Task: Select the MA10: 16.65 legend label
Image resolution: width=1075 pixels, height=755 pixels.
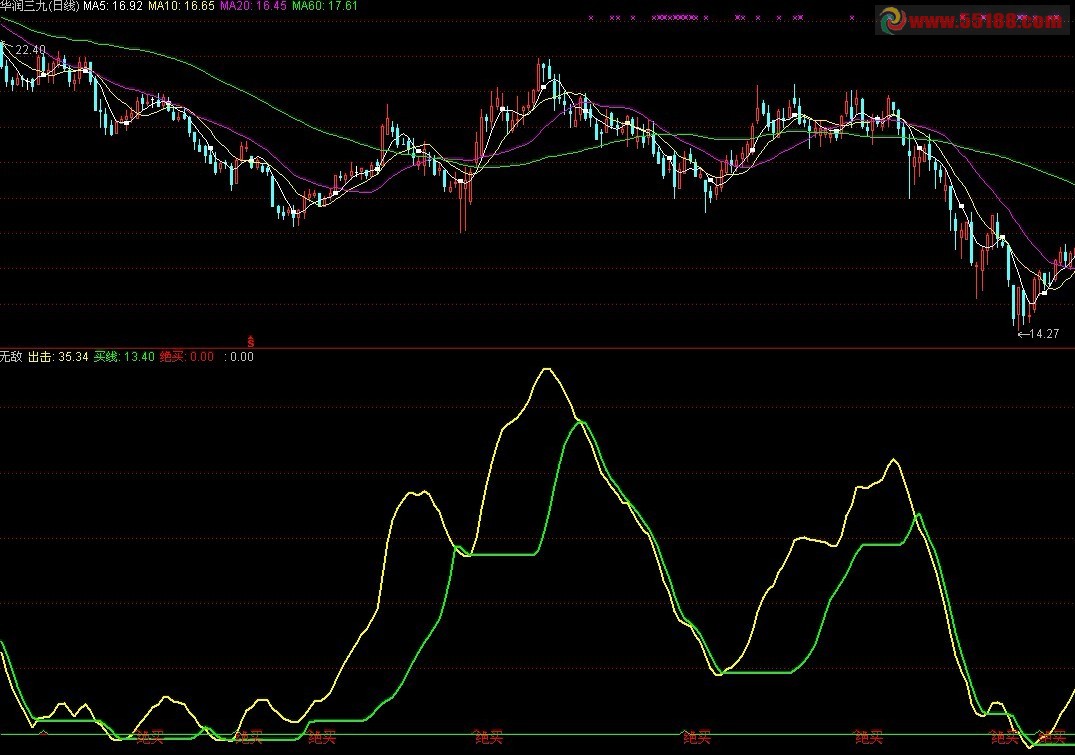Action: (x=181, y=6)
